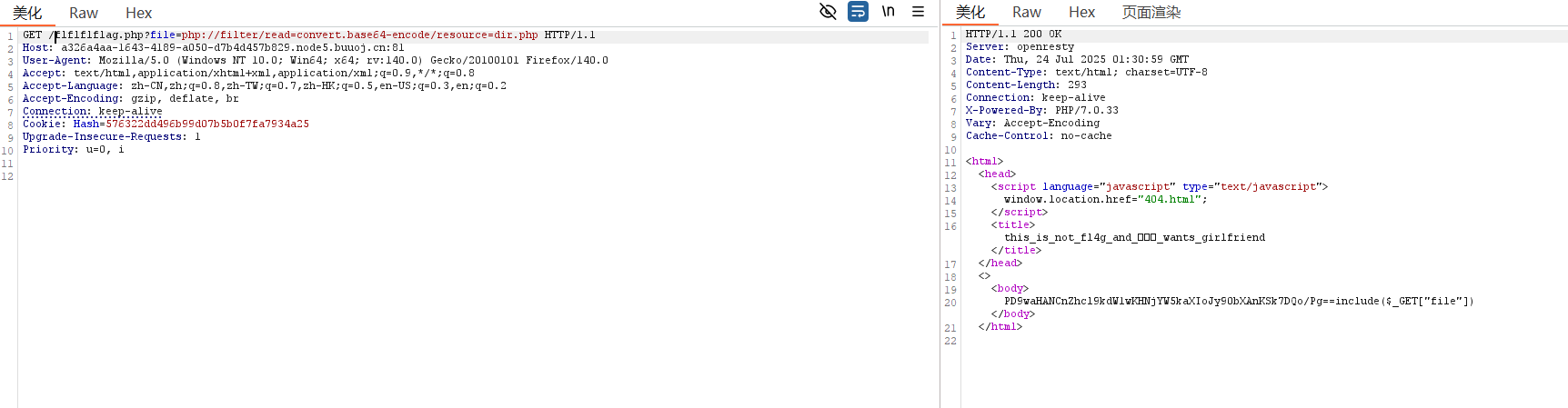Switch request panel to the Hex tab
The width and height of the screenshot is (1568, 408).
(138, 13)
